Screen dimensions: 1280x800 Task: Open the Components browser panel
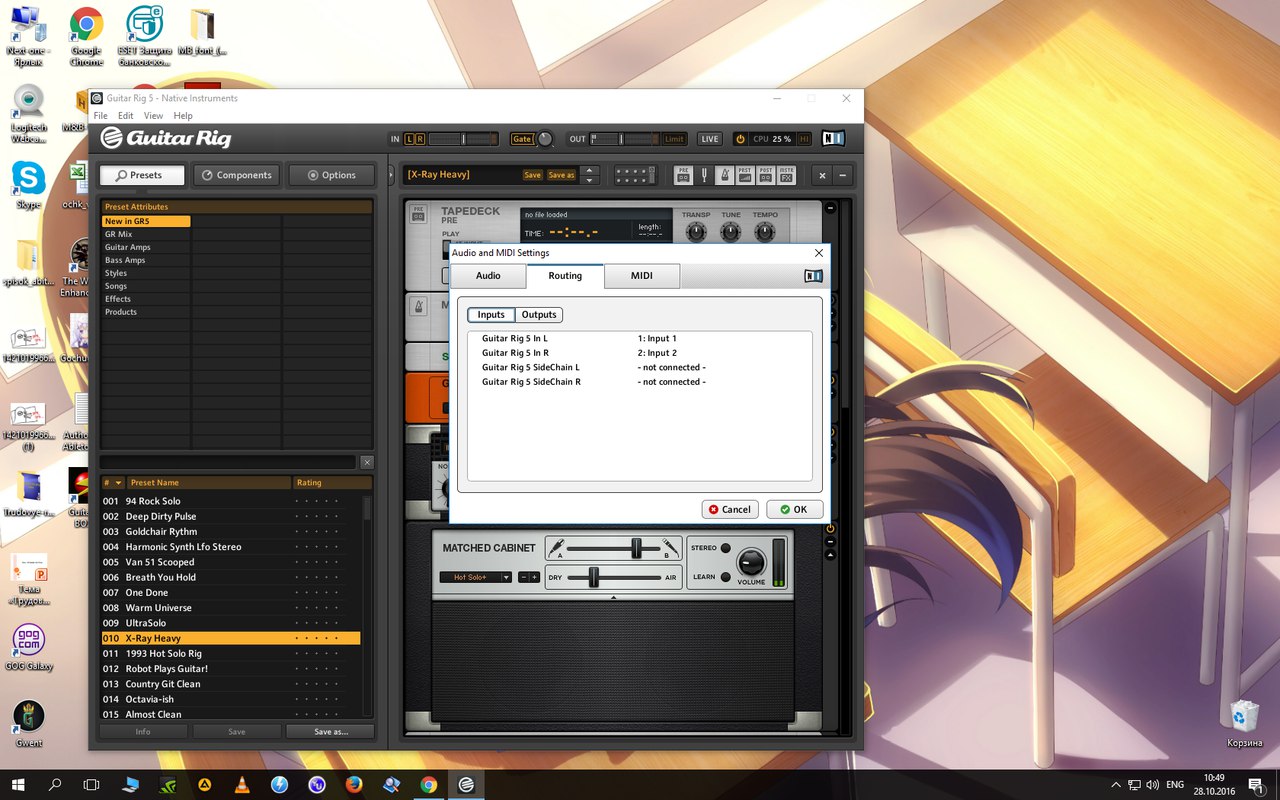[236, 175]
